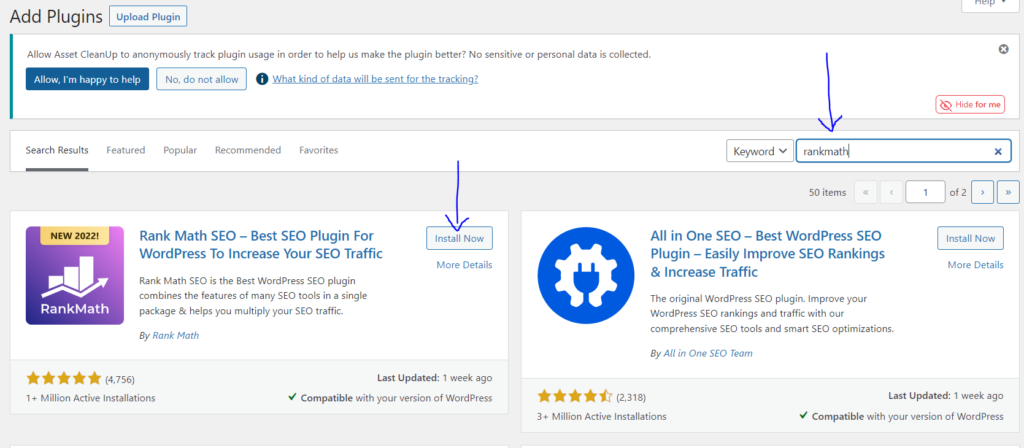The width and height of the screenshot is (1024, 448).
Task: Switch to Popular tab
Action: 180,150
